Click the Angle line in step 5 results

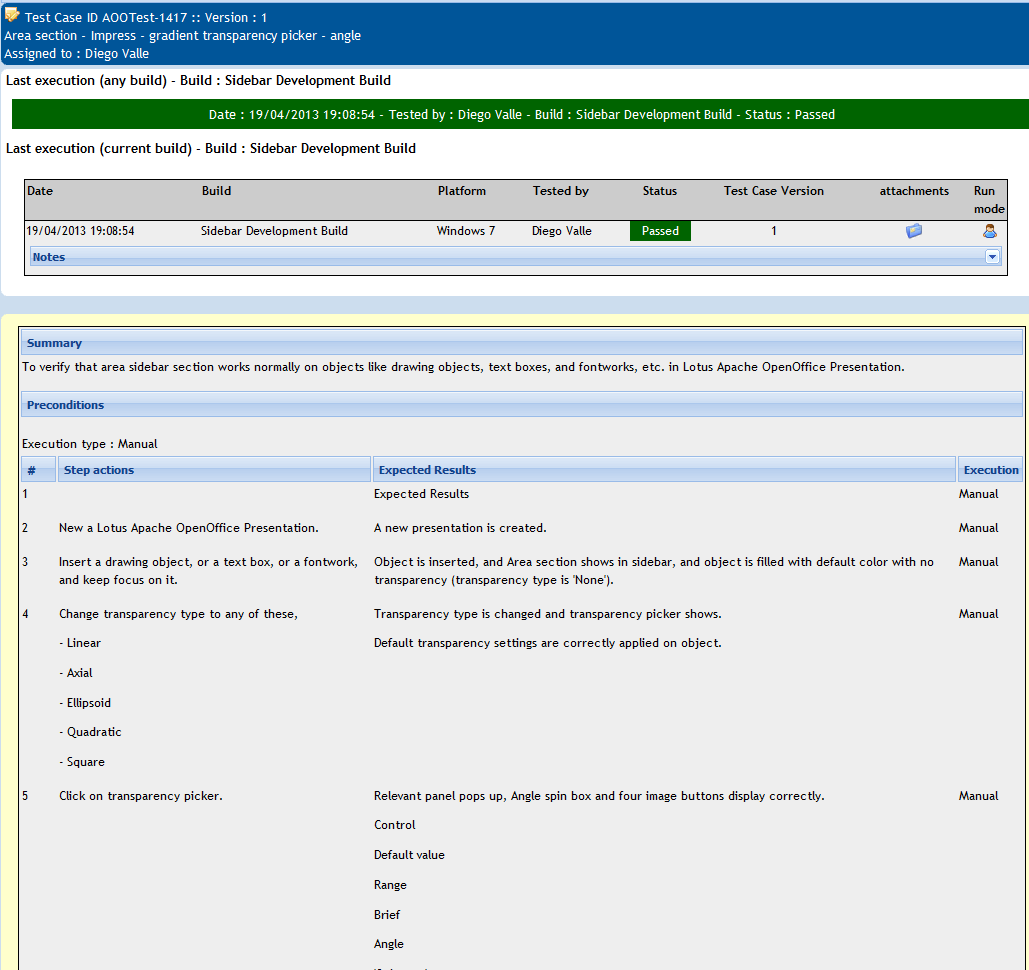coord(389,944)
